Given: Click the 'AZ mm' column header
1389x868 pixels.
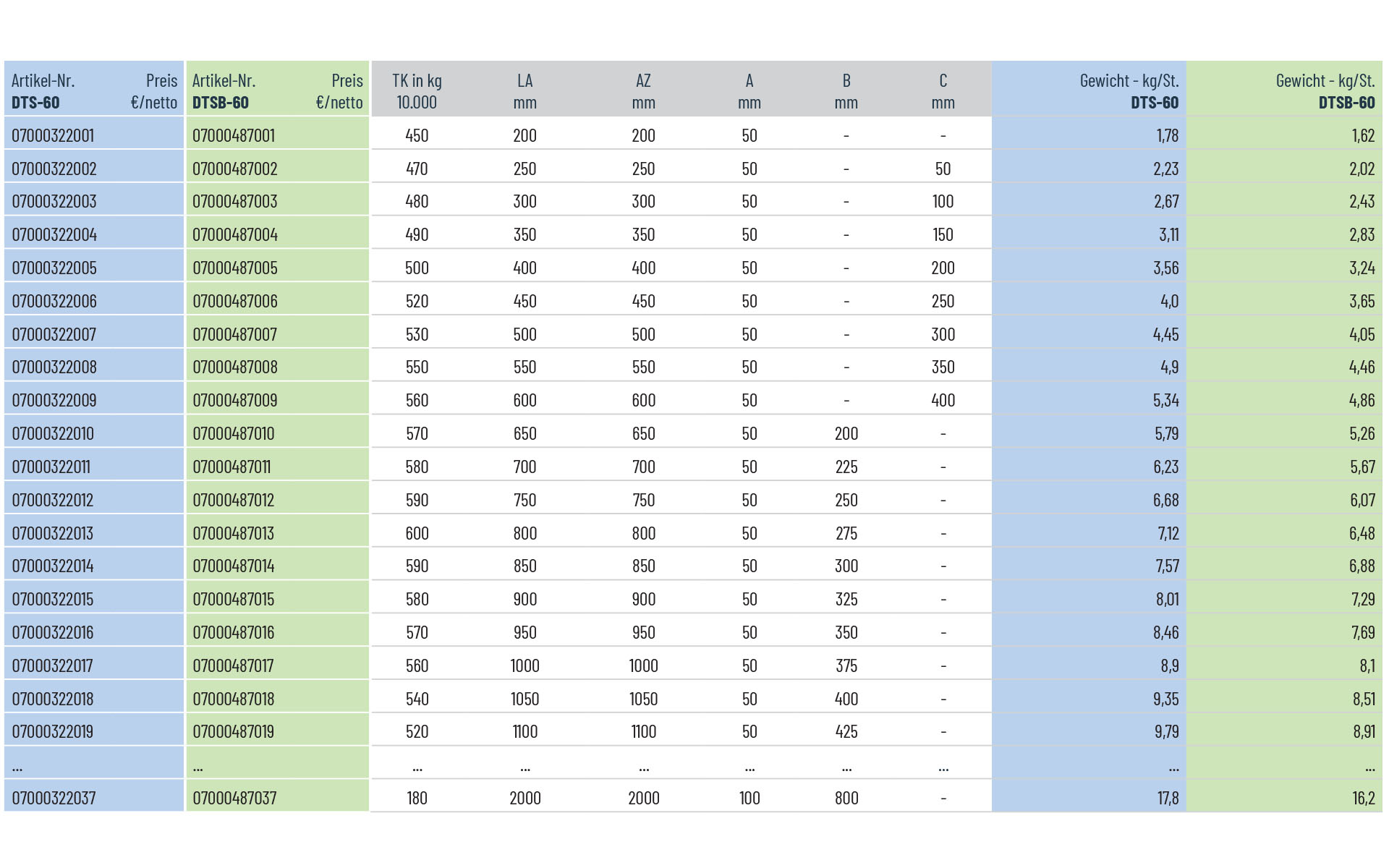Looking at the screenshot, I should (643, 91).
